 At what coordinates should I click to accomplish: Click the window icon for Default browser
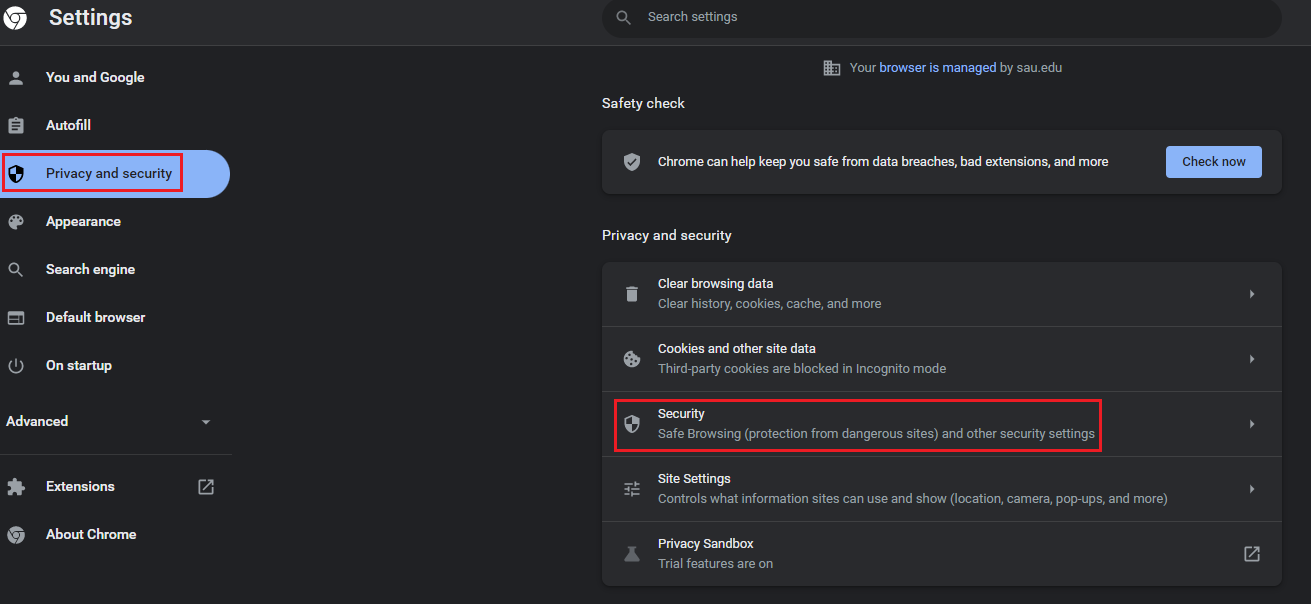pyautogui.click(x=16, y=318)
